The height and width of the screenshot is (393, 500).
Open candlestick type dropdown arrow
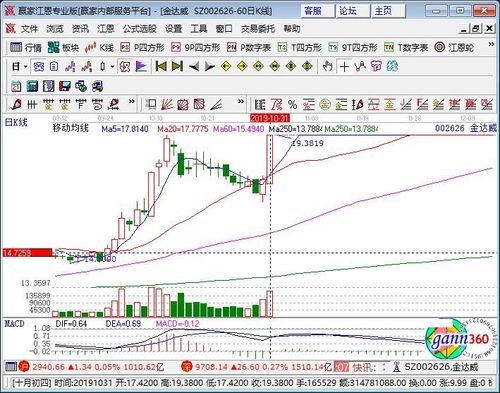pos(112,67)
